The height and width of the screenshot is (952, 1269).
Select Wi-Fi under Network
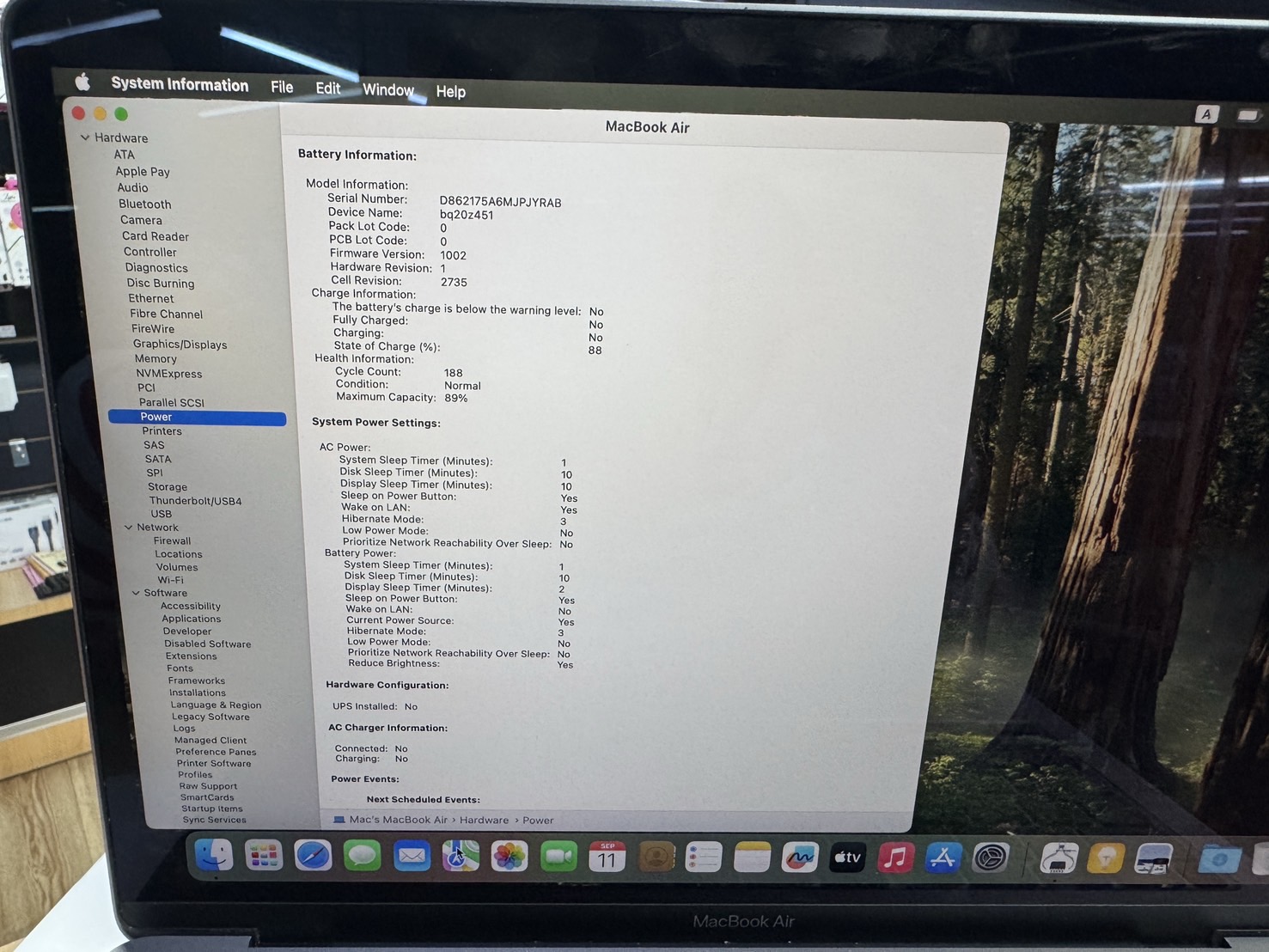coord(170,580)
